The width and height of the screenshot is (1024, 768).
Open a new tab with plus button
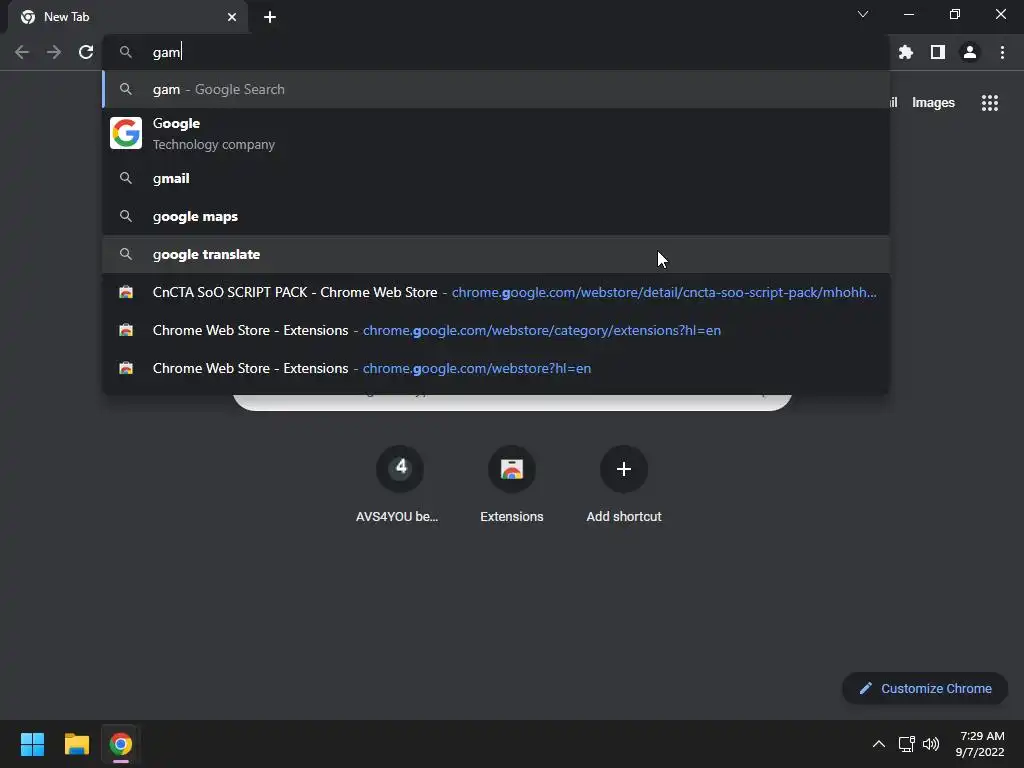(x=270, y=17)
